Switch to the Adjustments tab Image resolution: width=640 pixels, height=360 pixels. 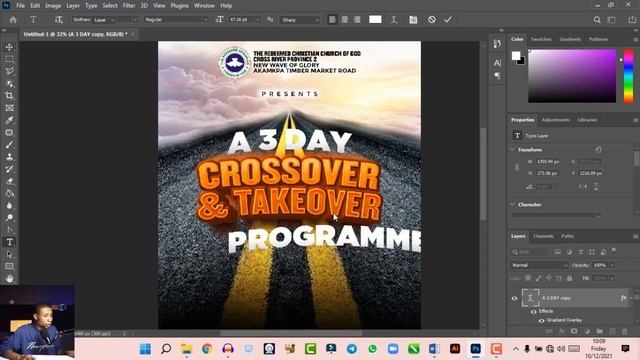pos(556,120)
